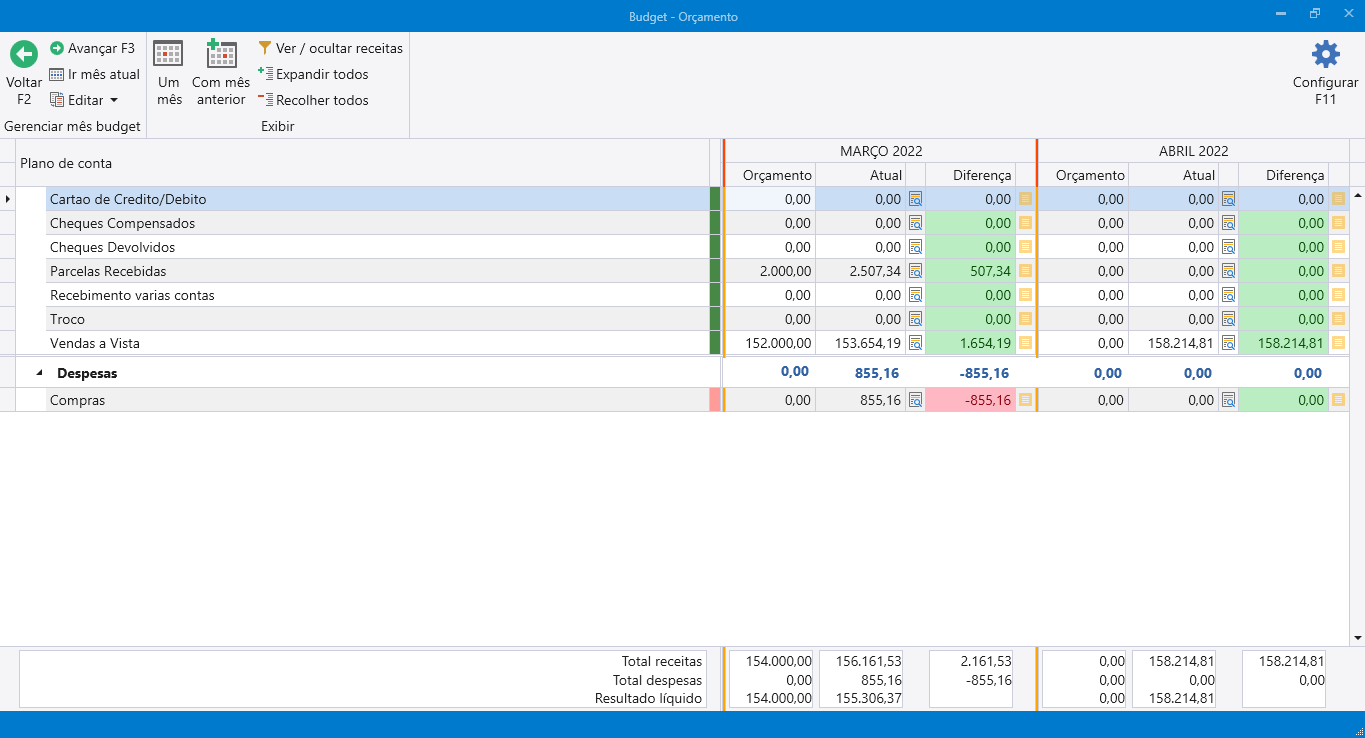Click Recolher todos to collapse all rows
Image resolution: width=1365 pixels, height=738 pixels.
(313, 100)
